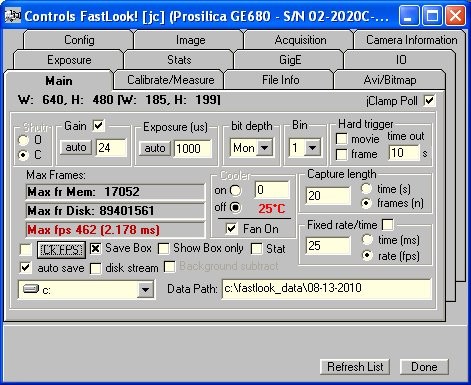Open the c: drive dropdown
Viewport: 471px width, 385px height.
[145, 289]
